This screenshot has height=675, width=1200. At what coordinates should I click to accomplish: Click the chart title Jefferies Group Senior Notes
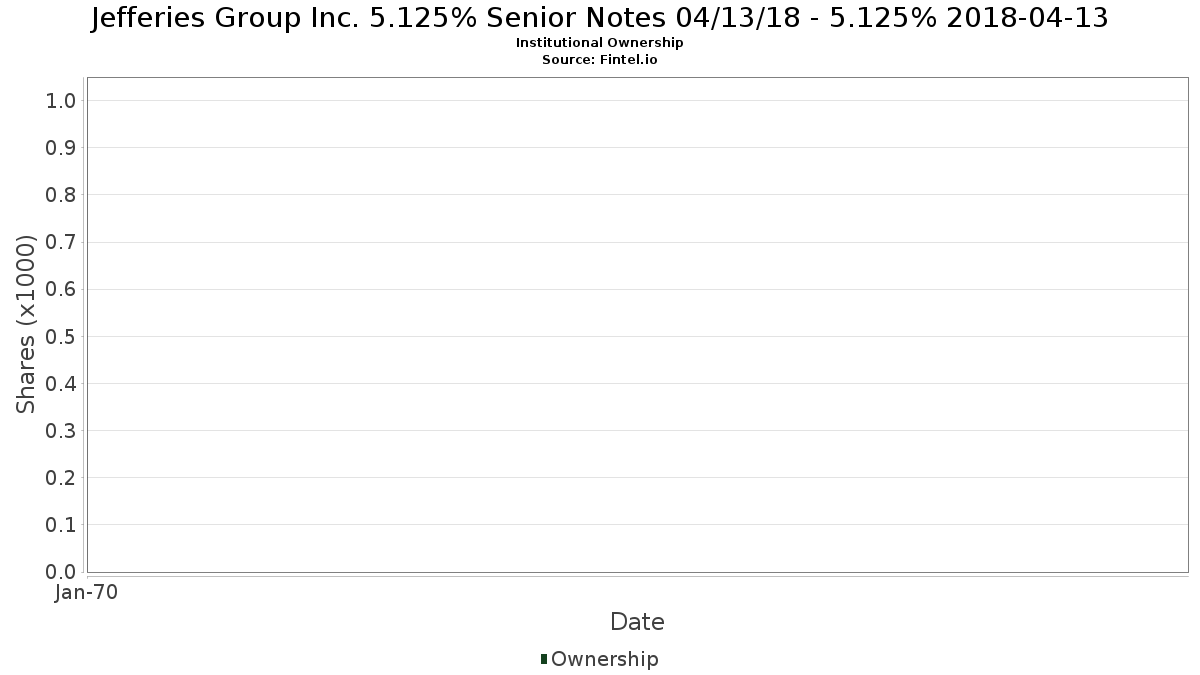coord(599,18)
